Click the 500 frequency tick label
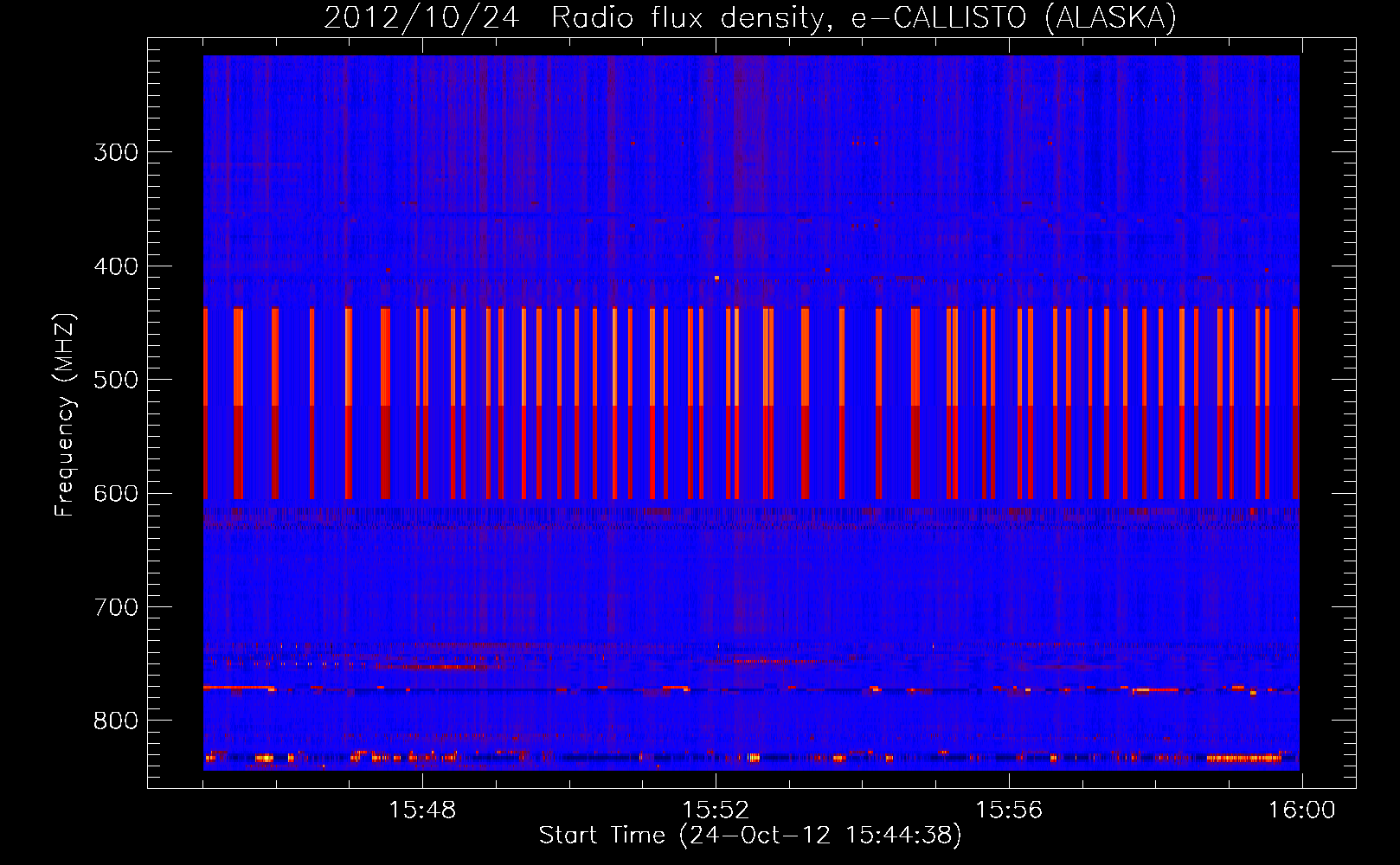1400x865 pixels. 116,380
